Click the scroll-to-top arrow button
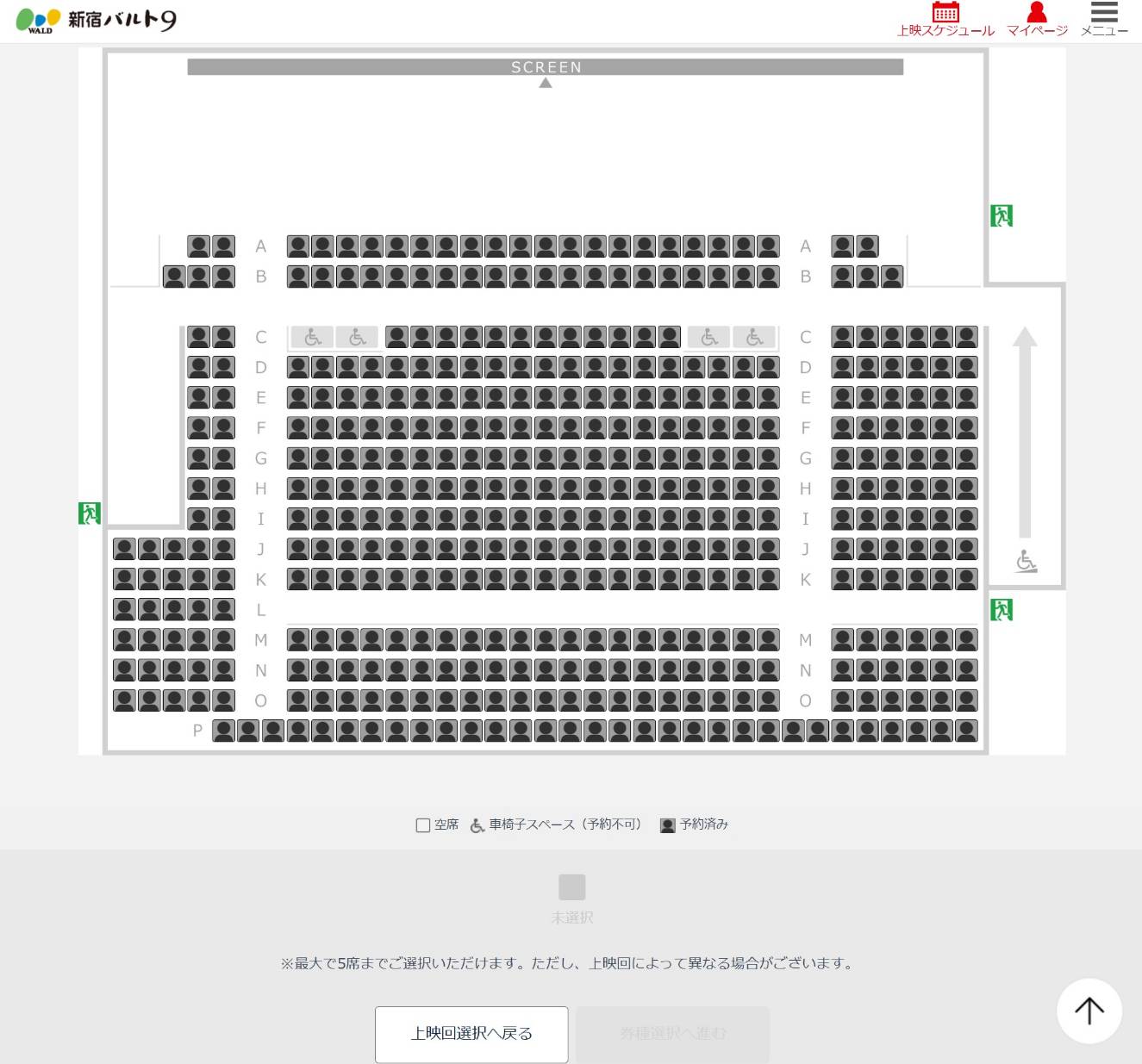The height and width of the screenshot is (1064, 1142). click(x=1089, y=1011)
